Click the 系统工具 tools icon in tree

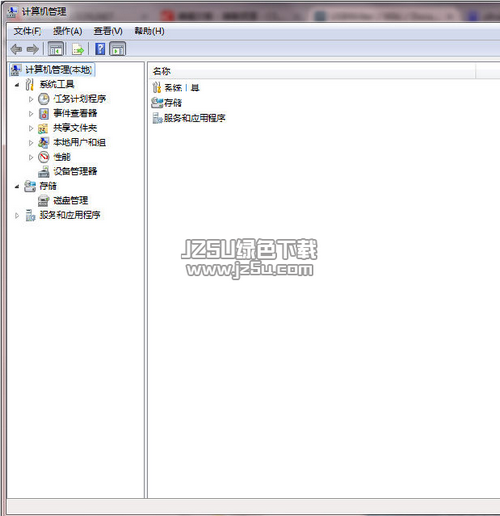[x=30, y=84]
